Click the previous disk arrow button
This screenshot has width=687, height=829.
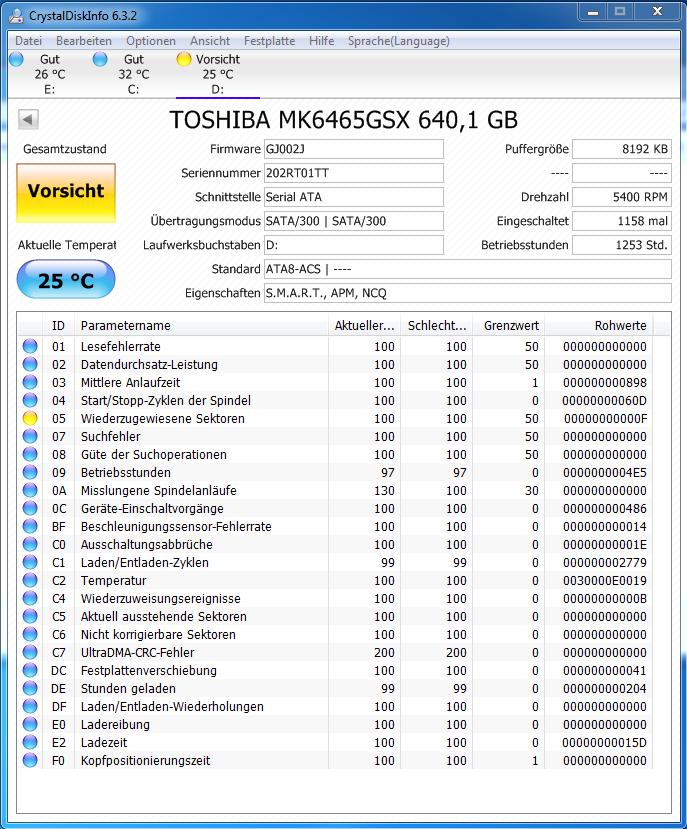(28, 119)
